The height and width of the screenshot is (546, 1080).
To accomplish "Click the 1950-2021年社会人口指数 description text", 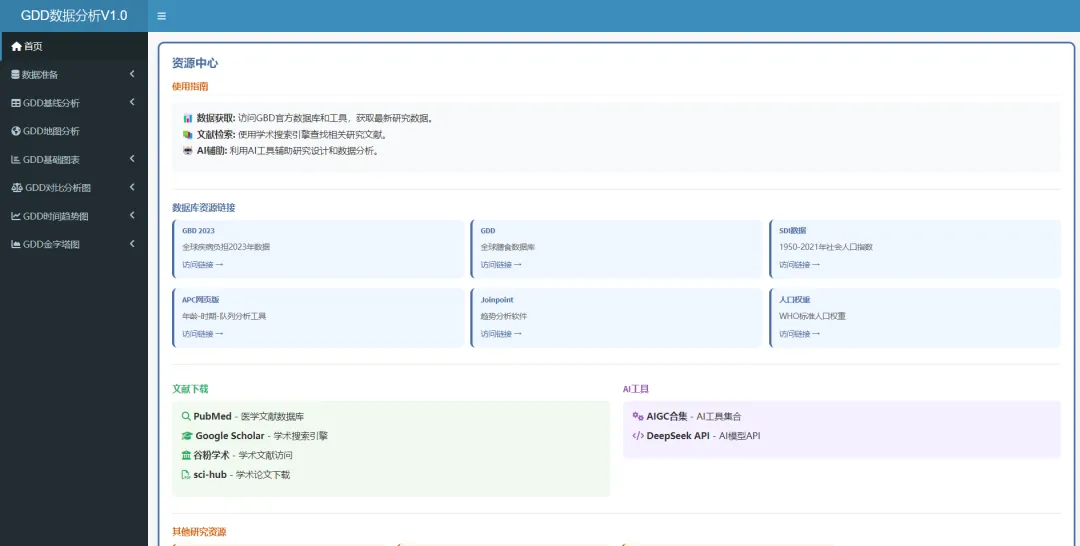I will coord(826,246).
